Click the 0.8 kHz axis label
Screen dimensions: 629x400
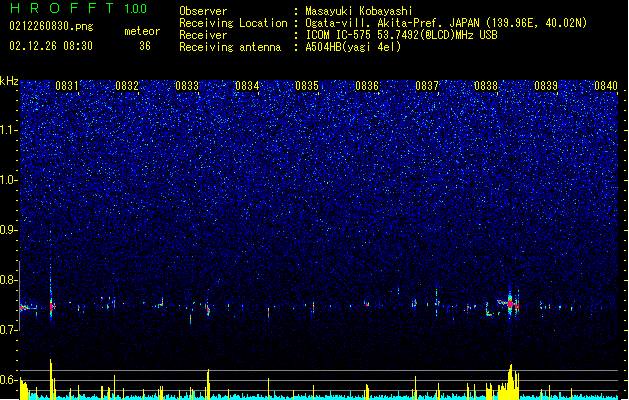point(9,280)
